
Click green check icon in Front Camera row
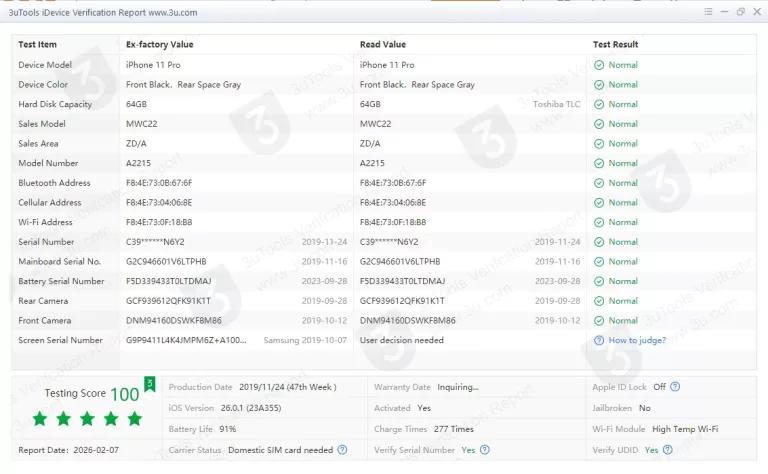coord(599,321)
